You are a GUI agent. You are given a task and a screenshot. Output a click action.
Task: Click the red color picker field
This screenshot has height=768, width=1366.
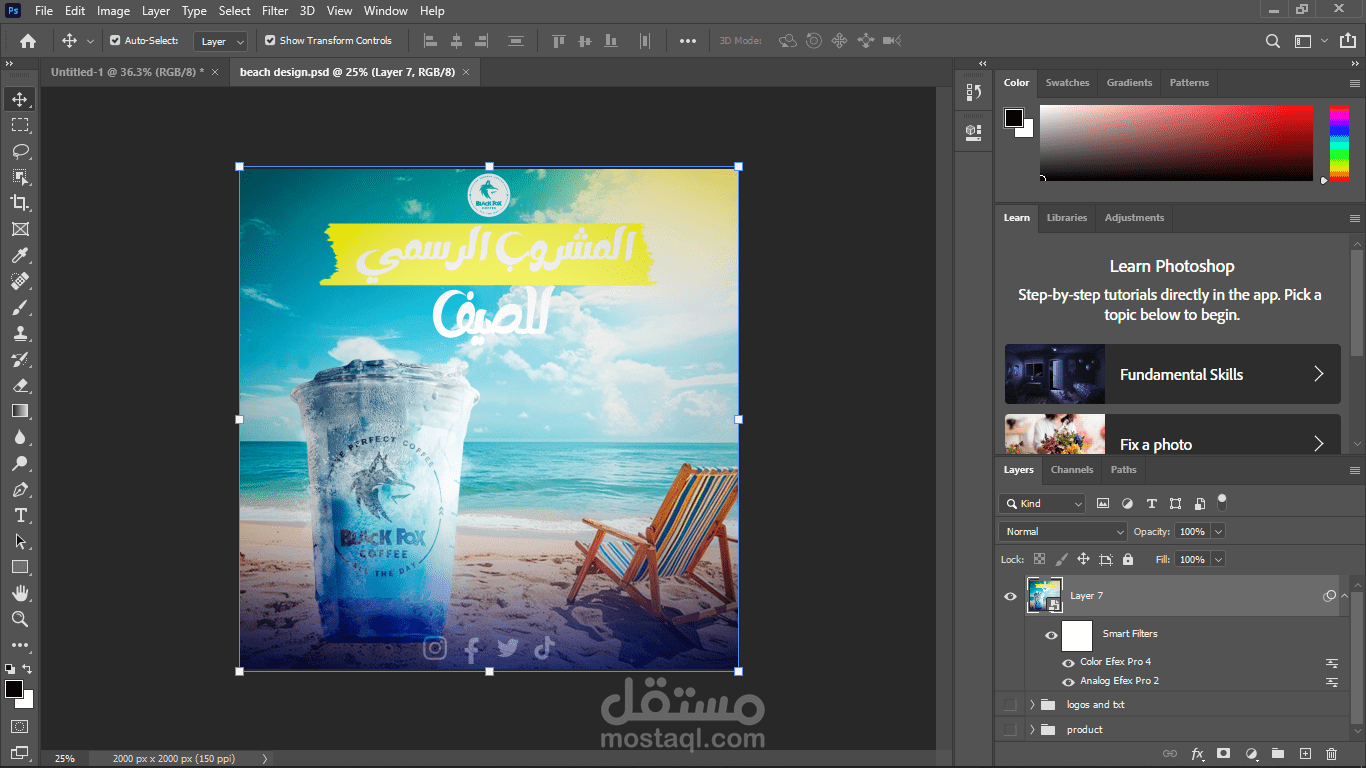(x=1176, y=143)
